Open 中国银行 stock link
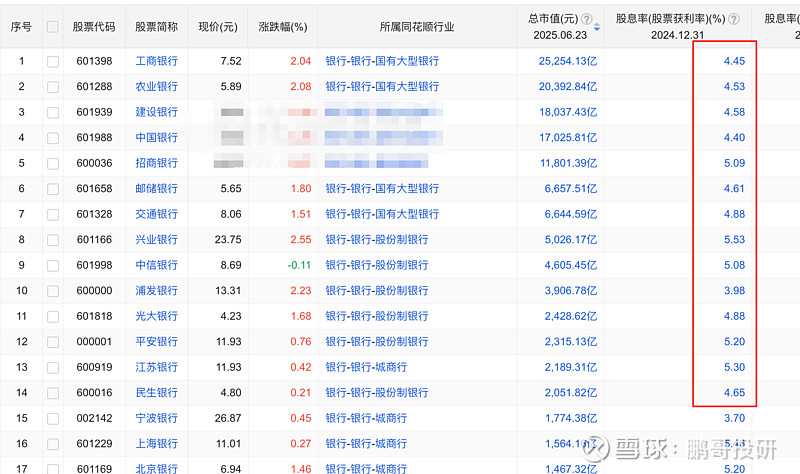Image resolution: width=800 pixels, height=474 pixels. coord(156,138)
